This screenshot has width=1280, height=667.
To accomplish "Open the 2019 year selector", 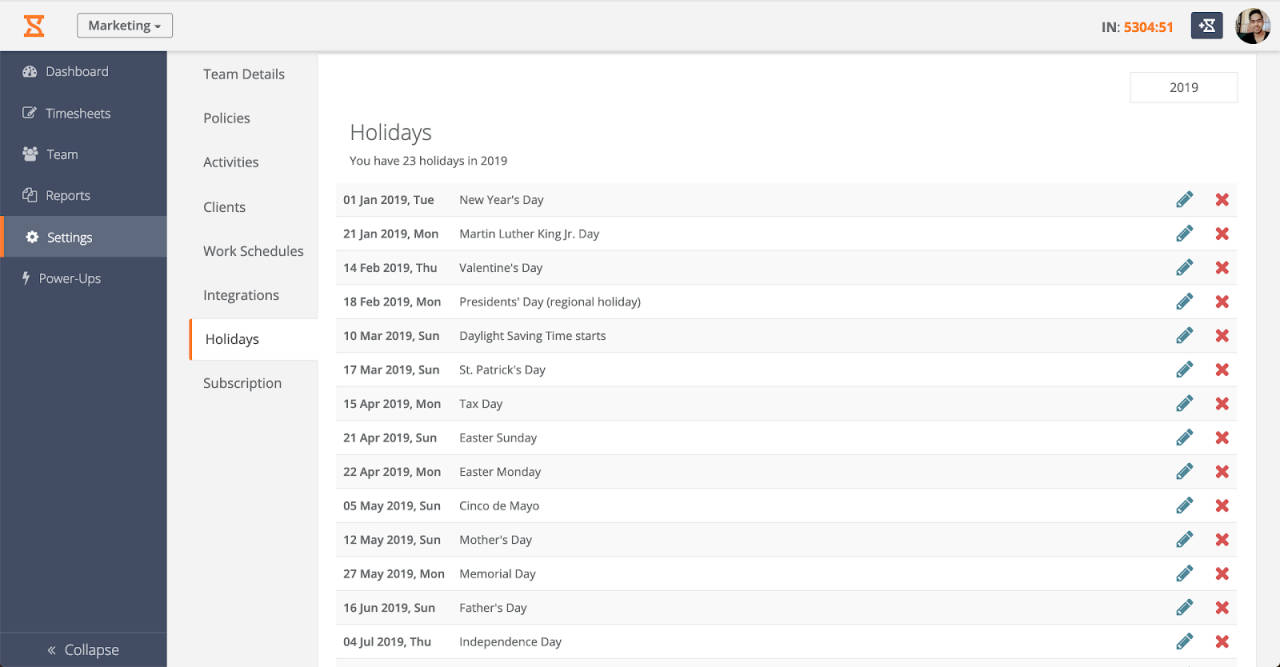I will (1184, 87).
